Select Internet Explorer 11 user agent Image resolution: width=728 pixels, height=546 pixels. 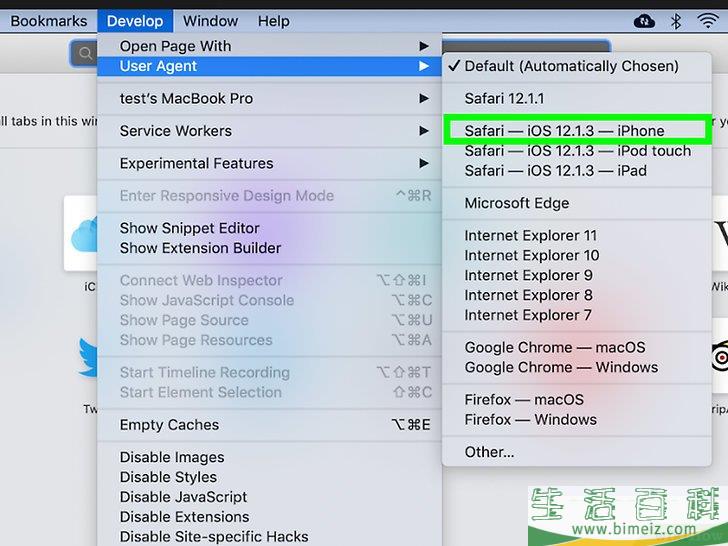pos(577,235)
